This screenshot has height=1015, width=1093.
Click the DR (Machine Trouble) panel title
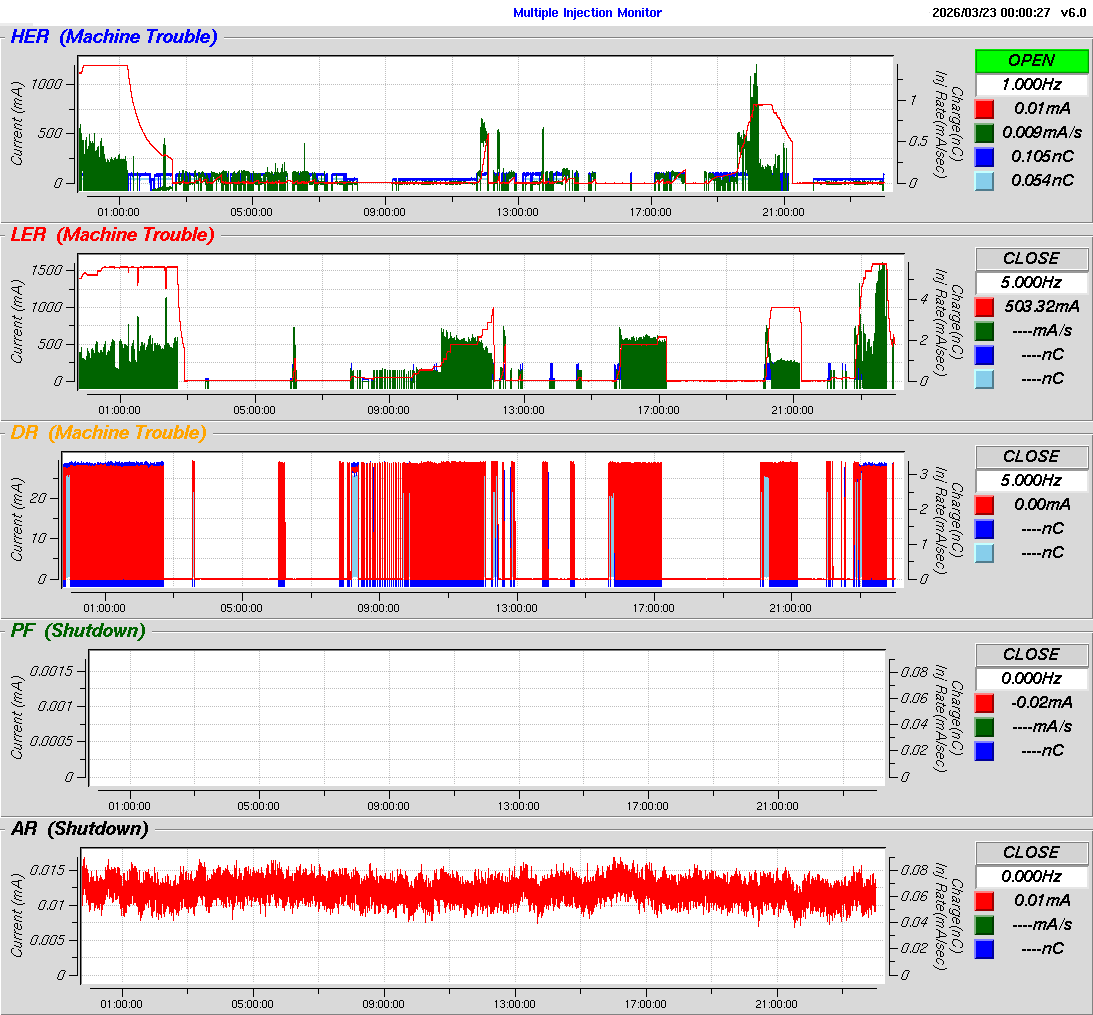tap(108, 433)
